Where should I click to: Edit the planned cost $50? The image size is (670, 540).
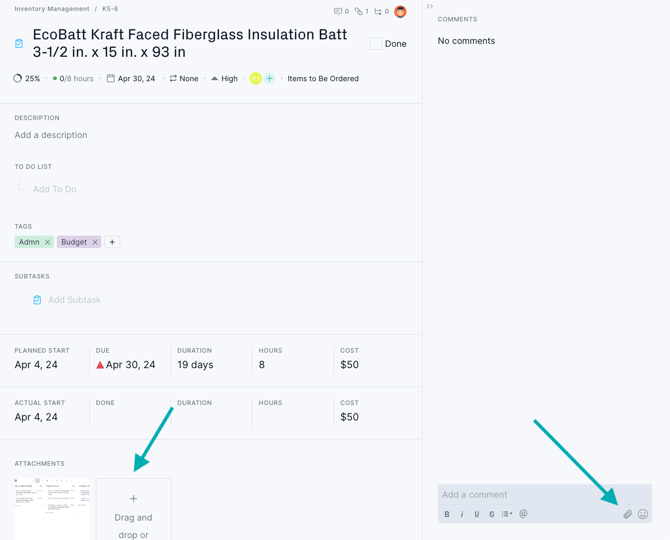[x=350, y=365]
